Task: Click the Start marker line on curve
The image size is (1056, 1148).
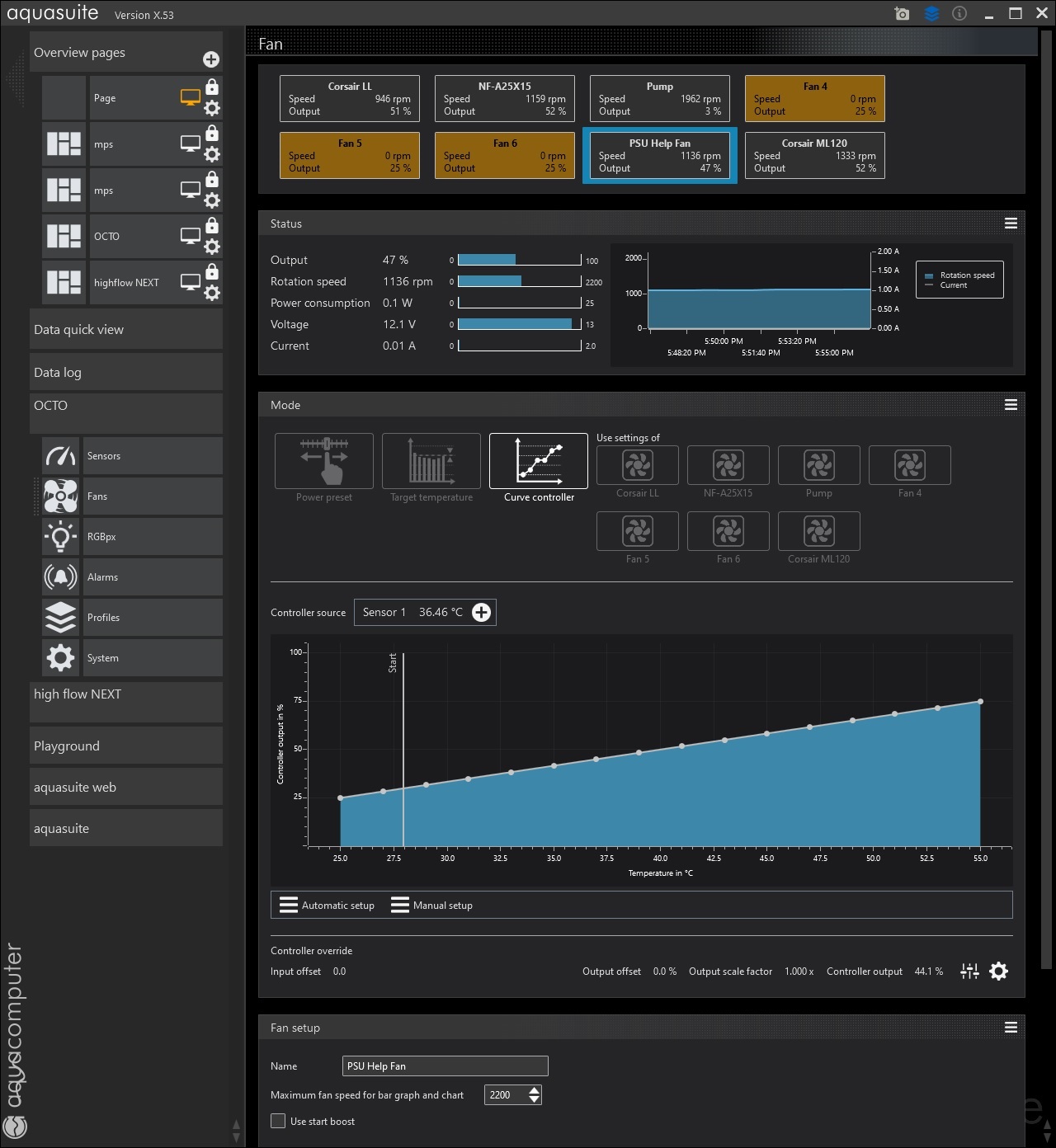Action: (x=403, y=749)
